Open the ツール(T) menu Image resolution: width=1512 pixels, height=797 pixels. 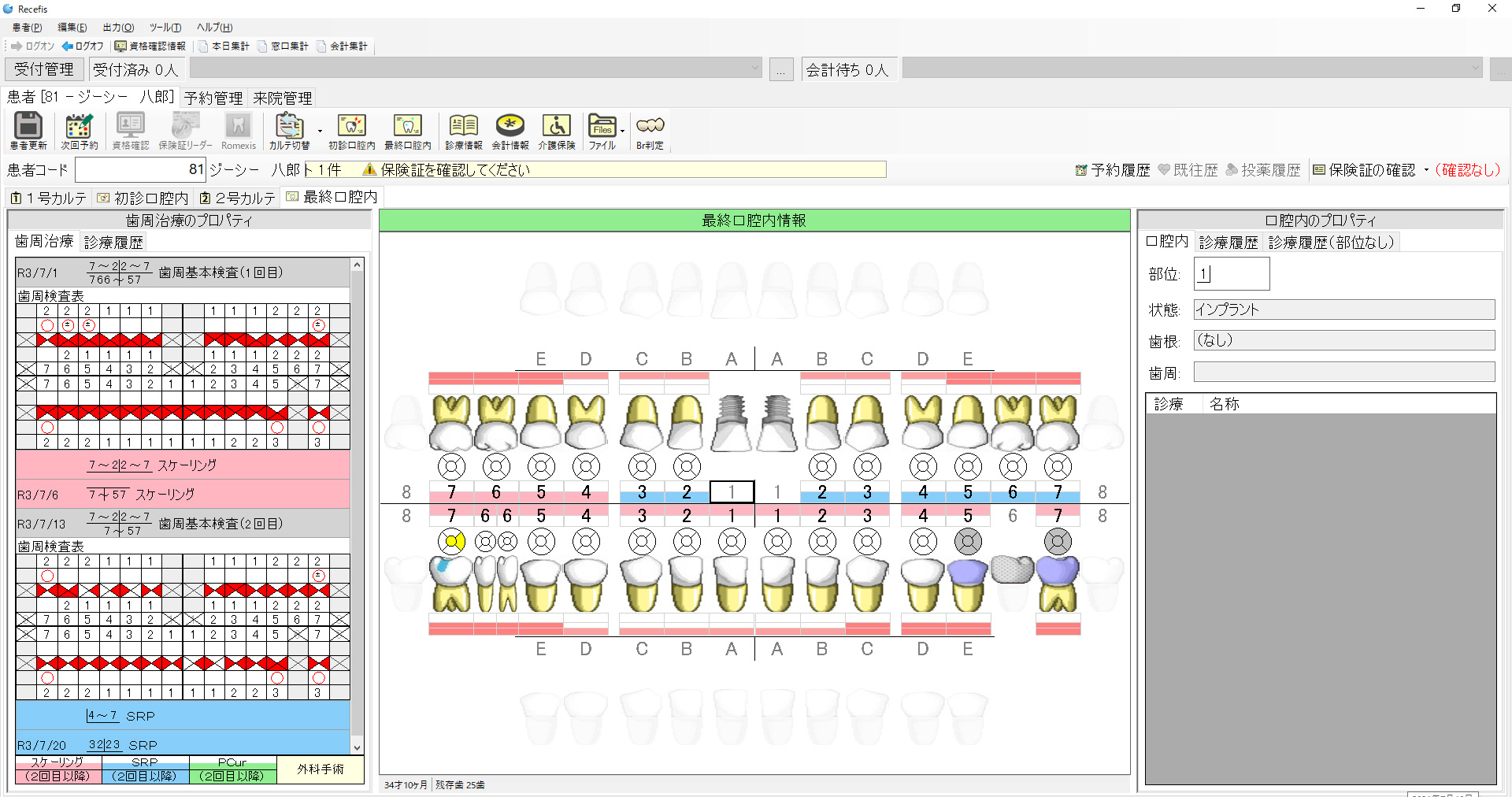pos(165,28)
